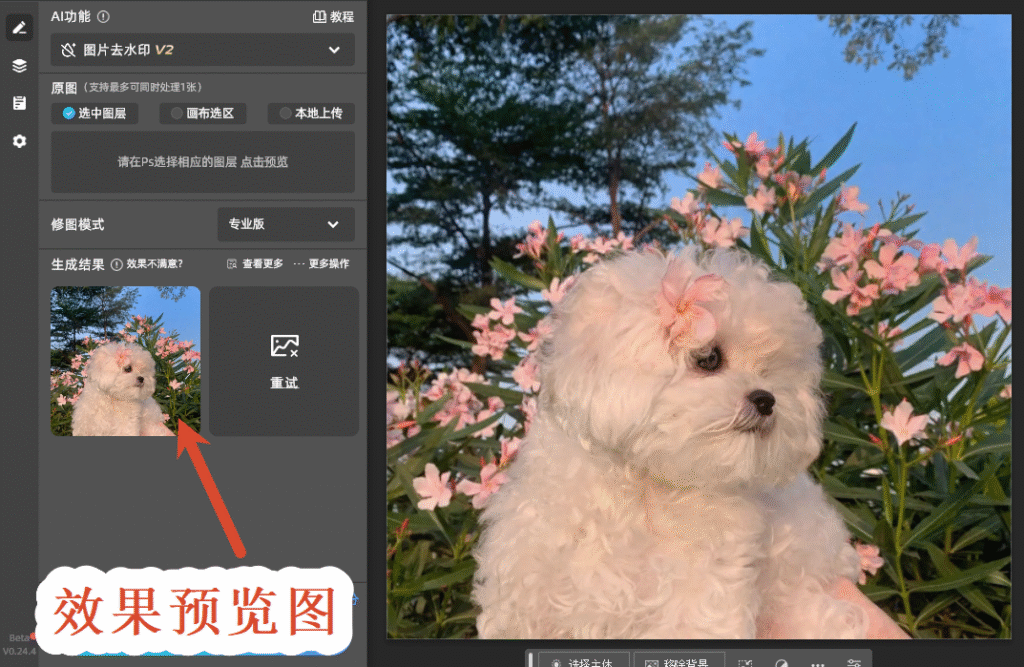Click the info icon beside AI功能
The image size is (1024, 667).
[x=103, y=17]
